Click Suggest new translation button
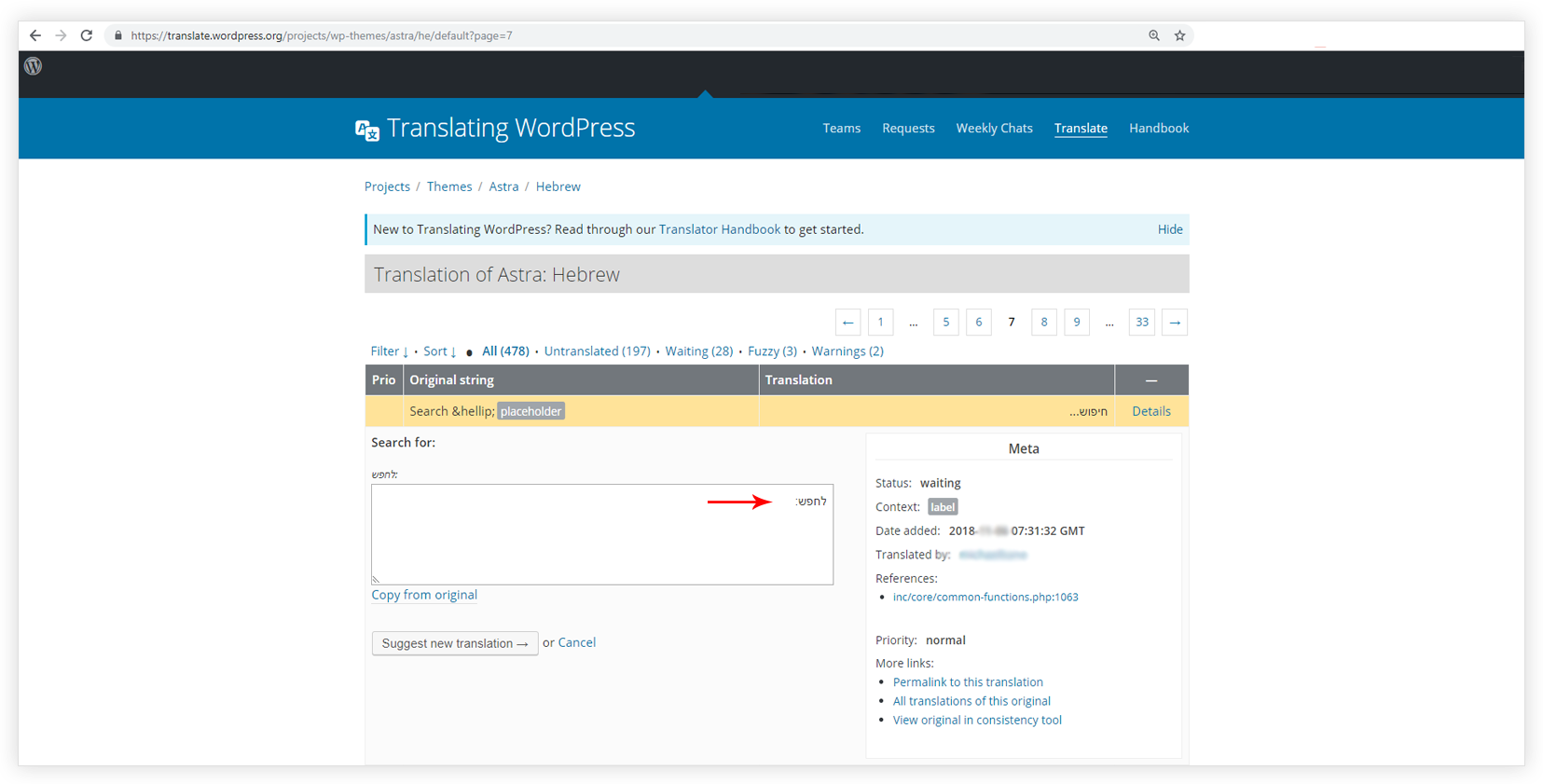The image size is (1543, 784). (455, 643)
